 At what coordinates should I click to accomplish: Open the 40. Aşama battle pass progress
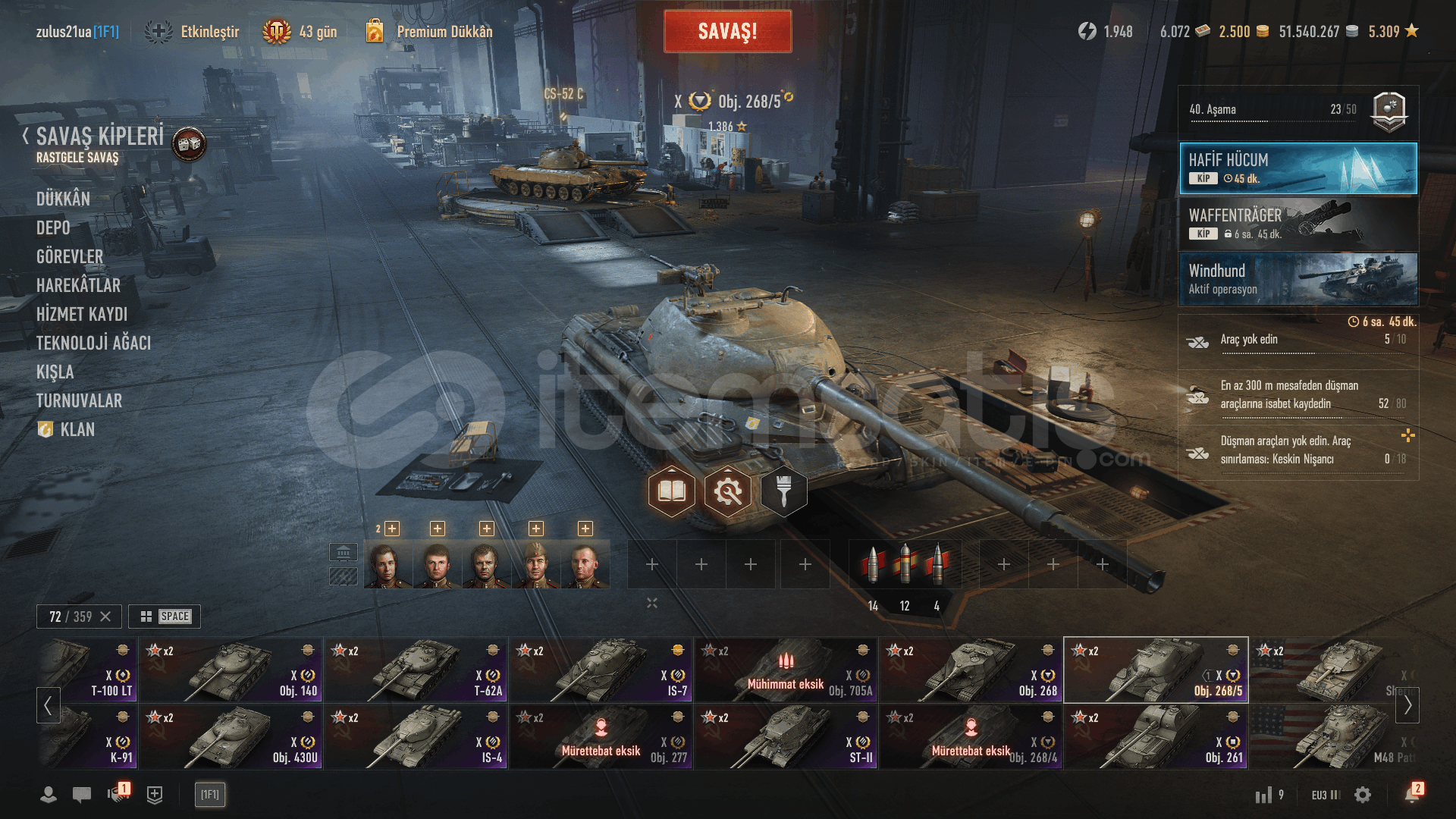tap(1298, 111)
